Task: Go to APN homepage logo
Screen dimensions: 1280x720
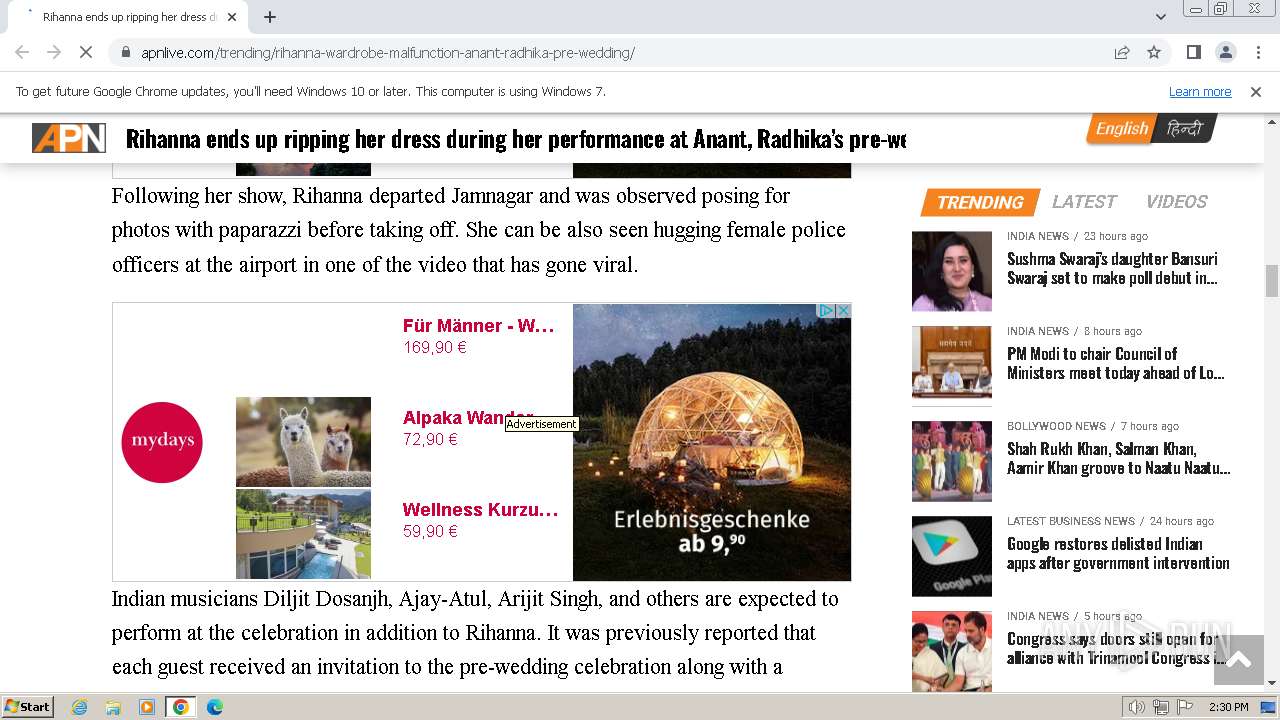Action: 69,138
